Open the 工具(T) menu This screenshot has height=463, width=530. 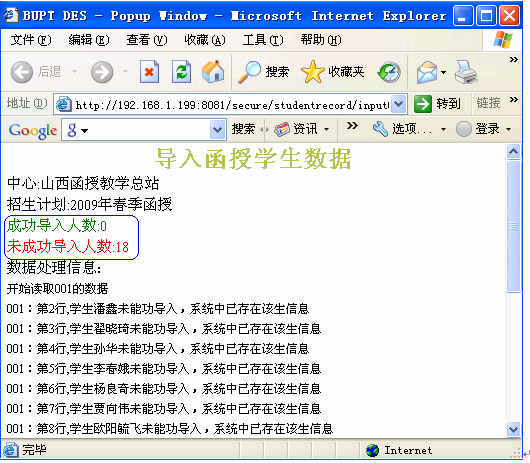pos(263,40)
